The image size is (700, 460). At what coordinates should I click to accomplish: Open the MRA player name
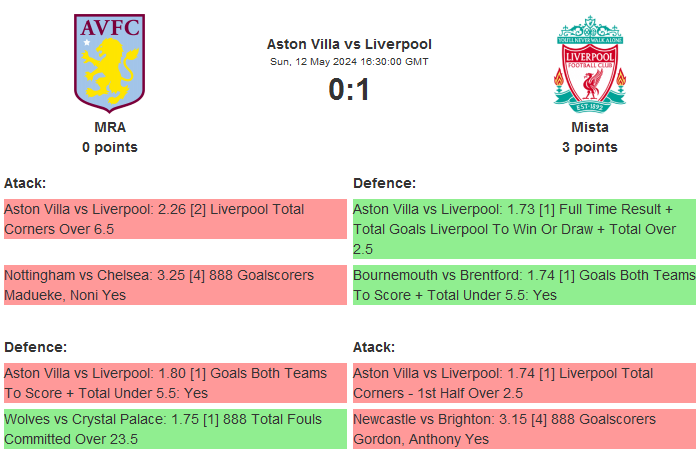coord(110,127)
